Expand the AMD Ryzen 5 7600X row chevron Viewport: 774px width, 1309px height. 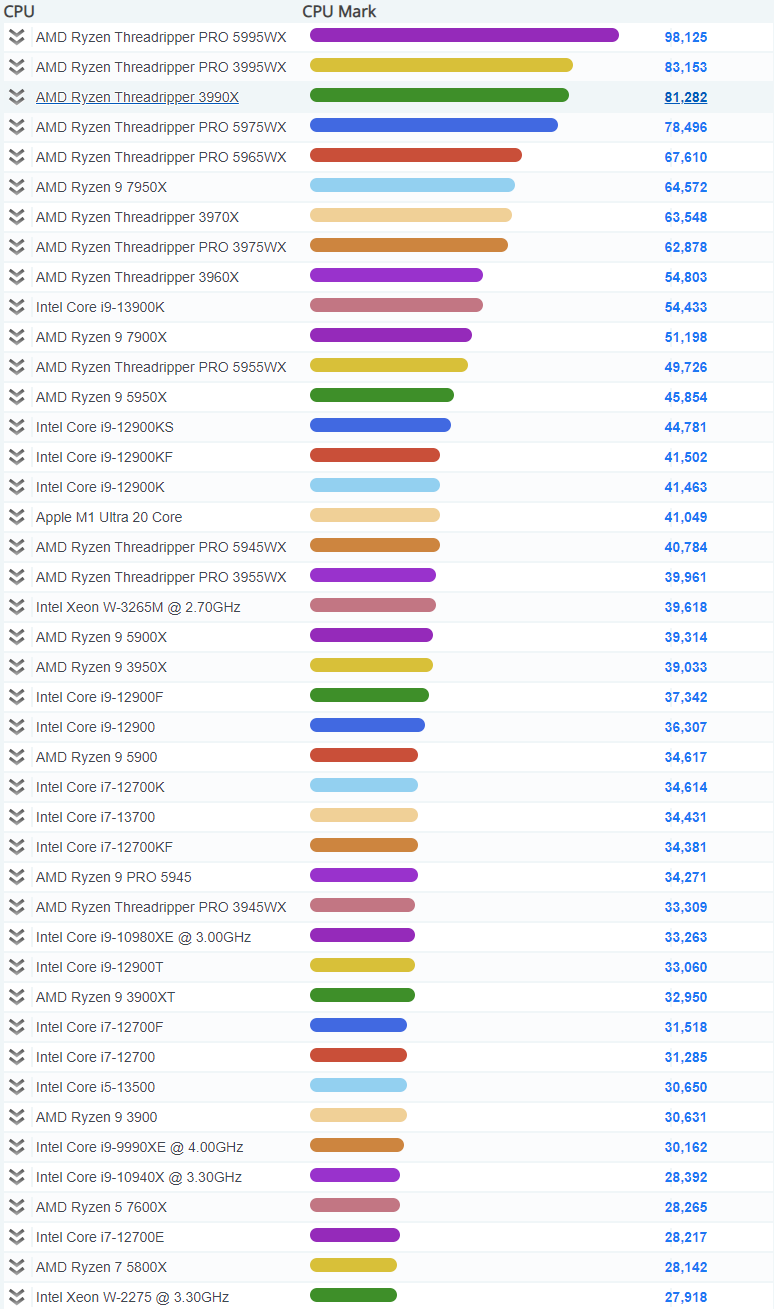click(x=16, y=1207)
